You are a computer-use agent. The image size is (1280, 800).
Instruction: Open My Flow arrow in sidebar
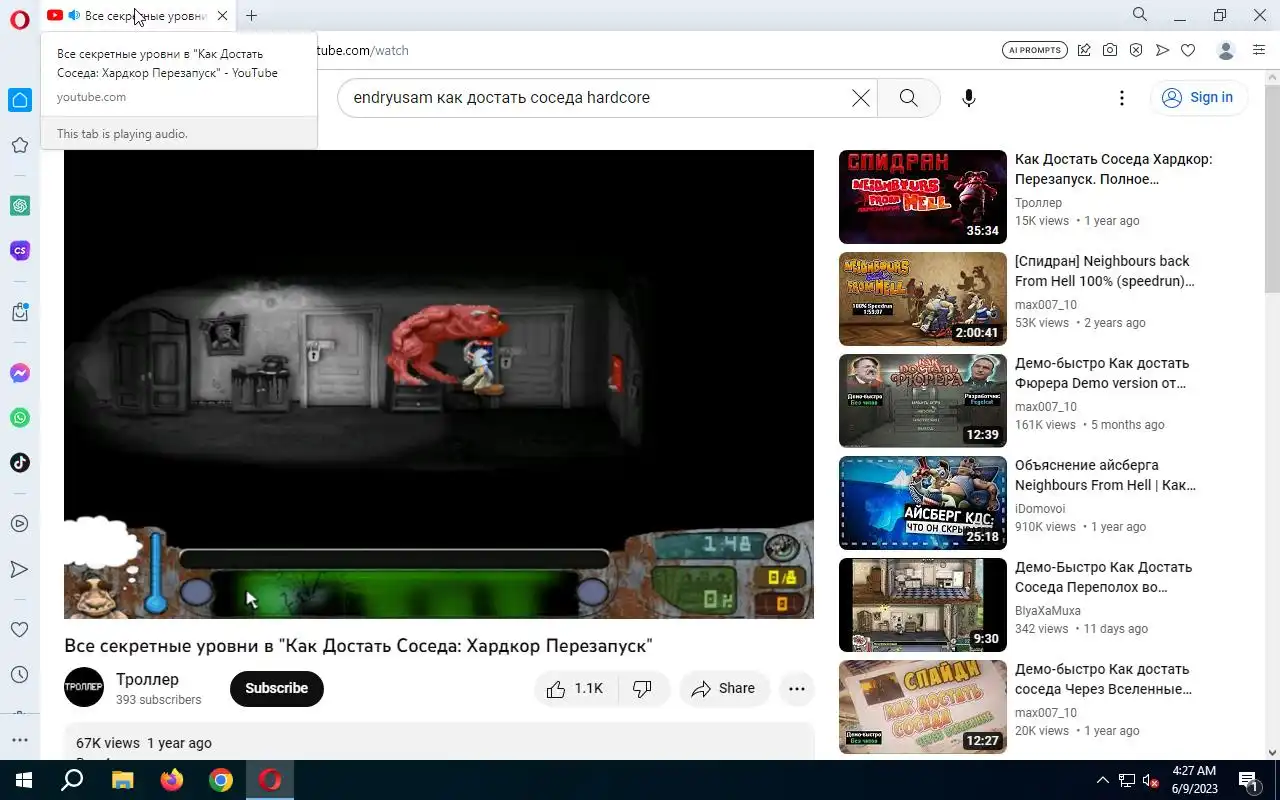pos(19,569)
